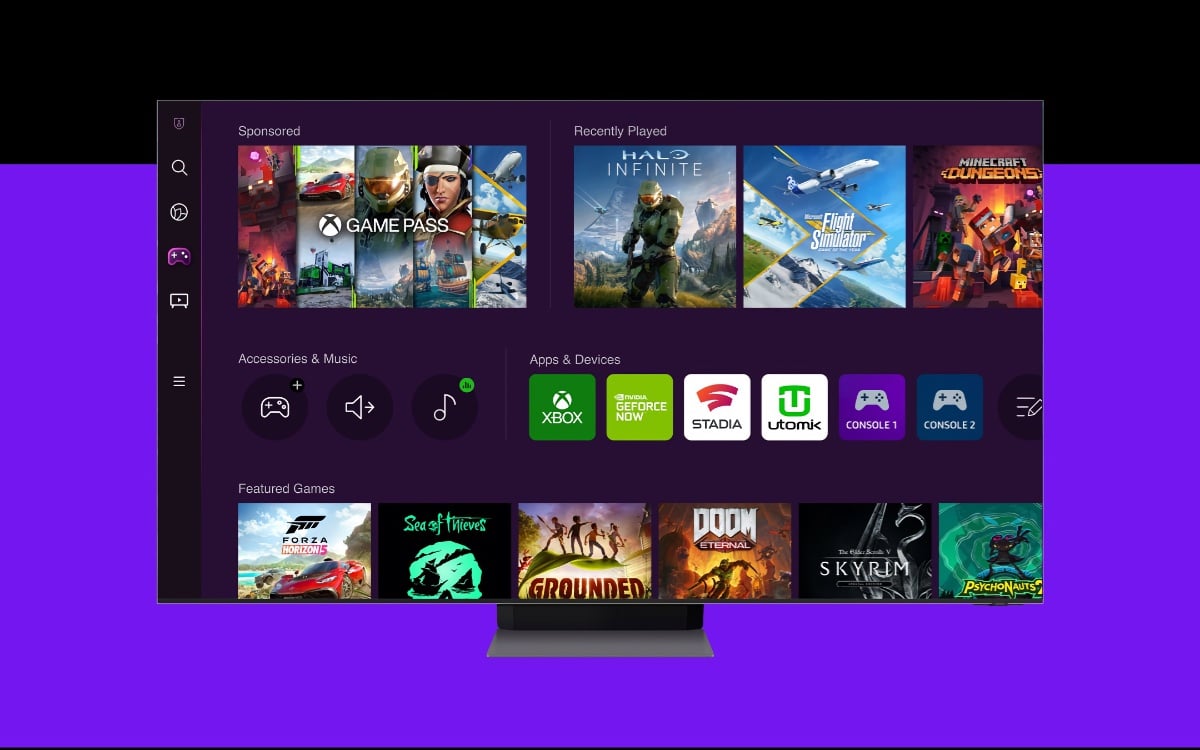Click the "Sponsored" heading
This screenshot has height=750, width=1200.
point(269,131)
